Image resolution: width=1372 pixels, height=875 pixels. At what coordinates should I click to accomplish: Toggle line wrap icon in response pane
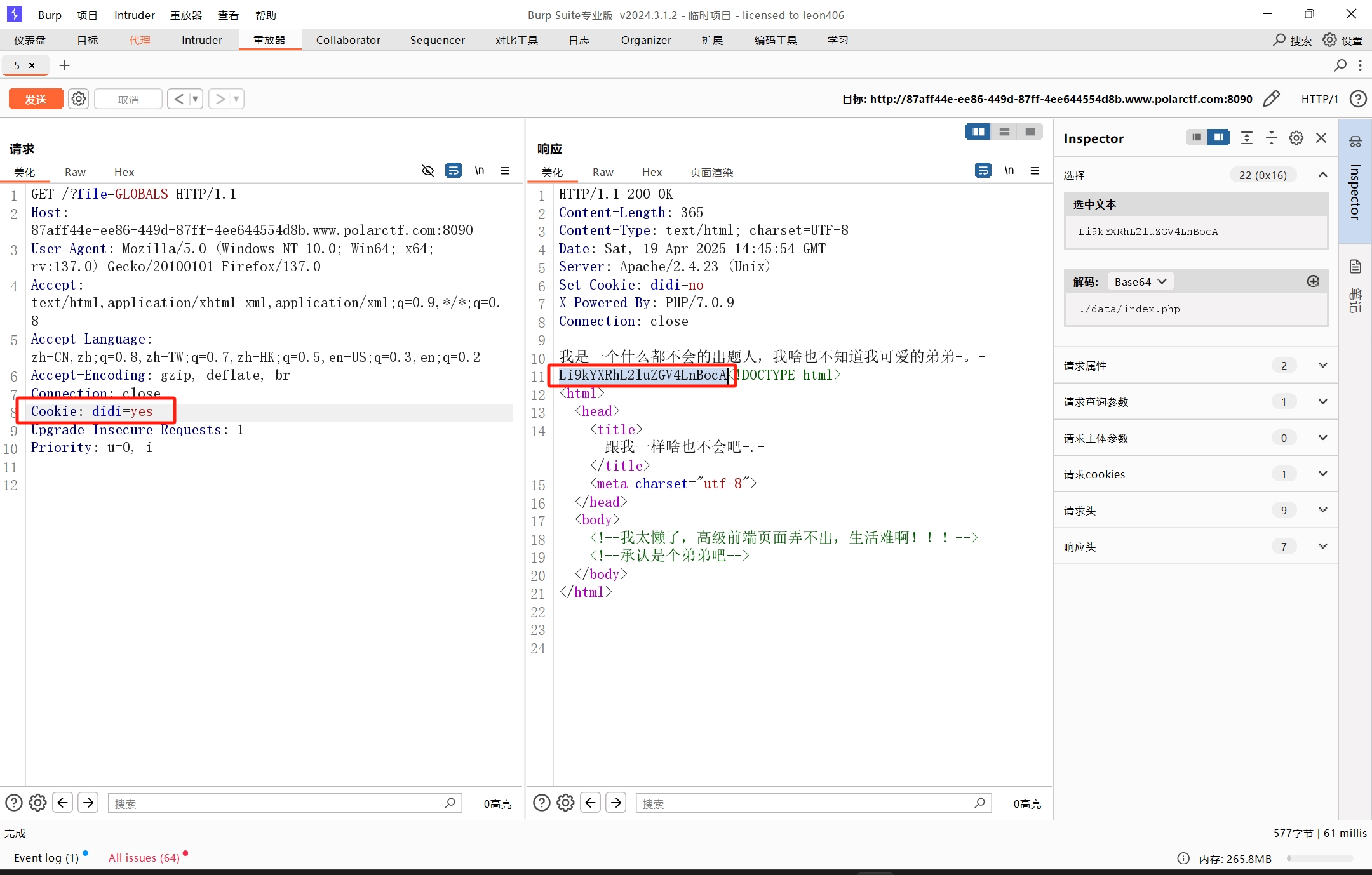tap(983, 170)
